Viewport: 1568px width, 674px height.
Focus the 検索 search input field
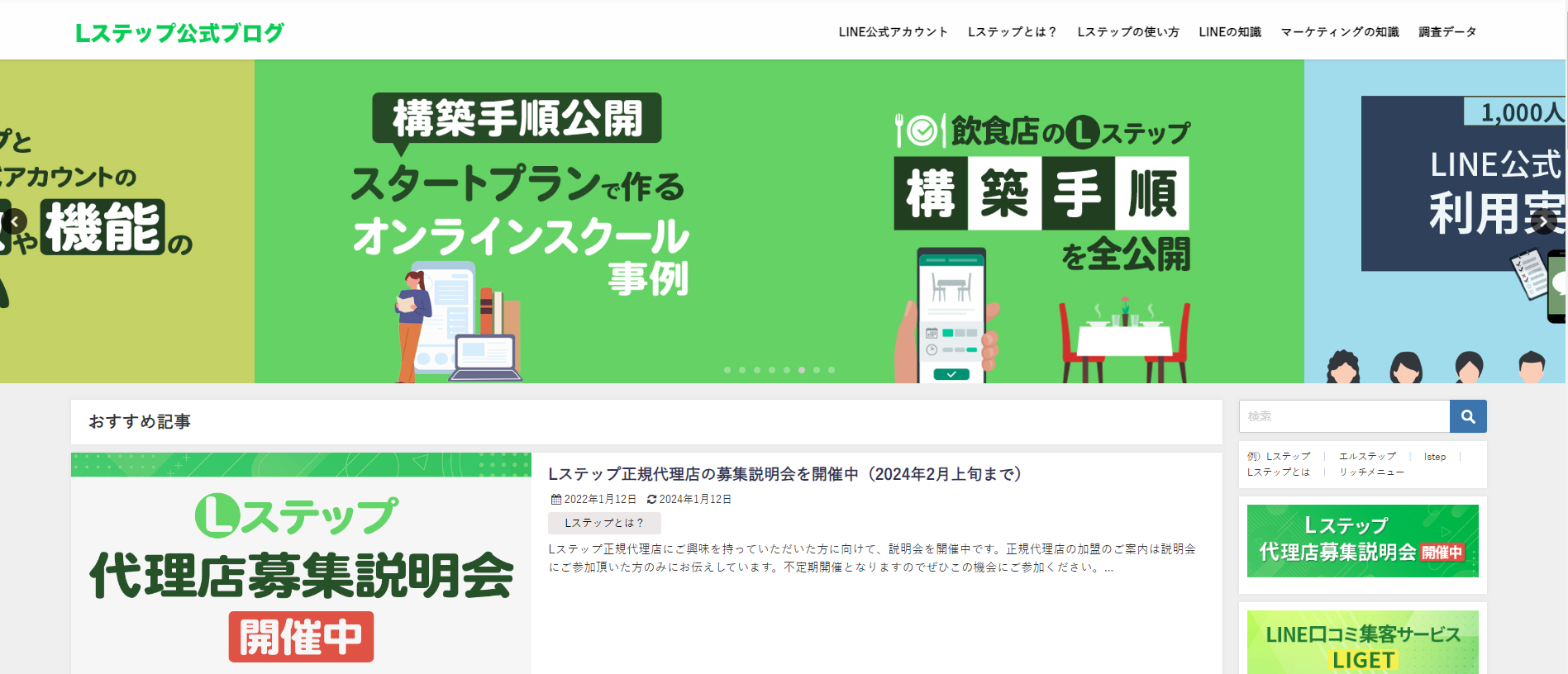pos(1345,416)
